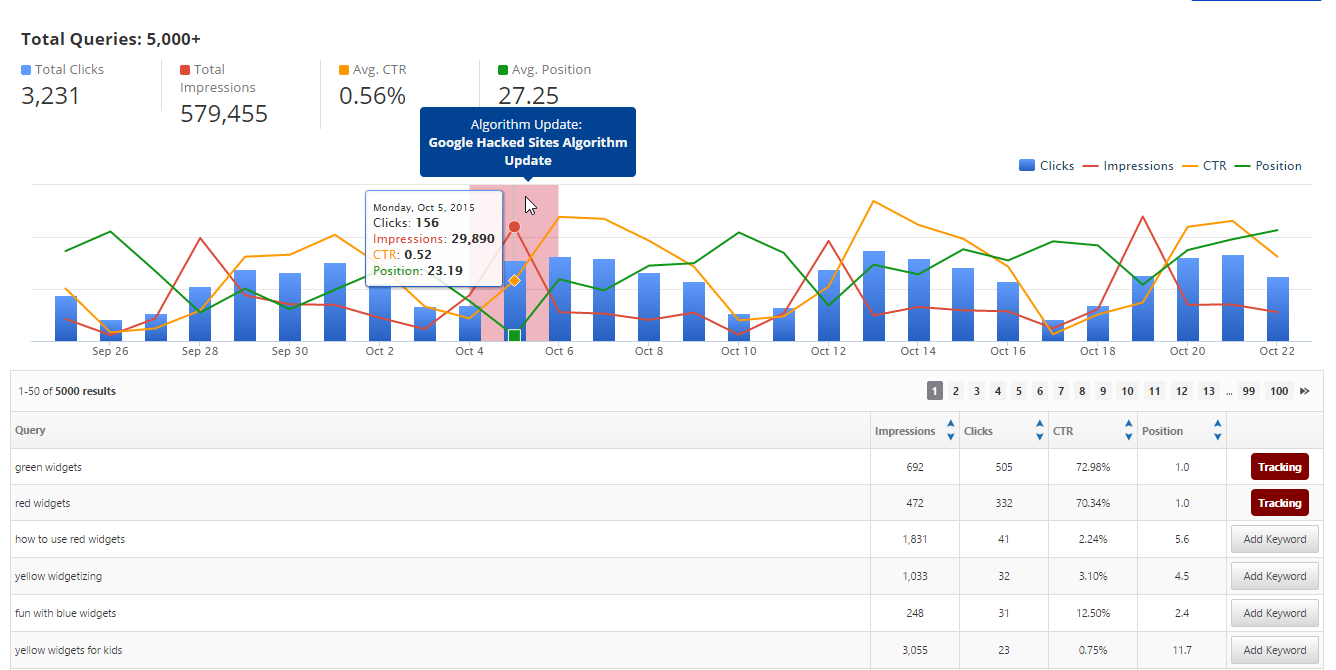1336x670 pixels.
Task: Toggle Position series in chart legend
Action: click(1268, 166)
